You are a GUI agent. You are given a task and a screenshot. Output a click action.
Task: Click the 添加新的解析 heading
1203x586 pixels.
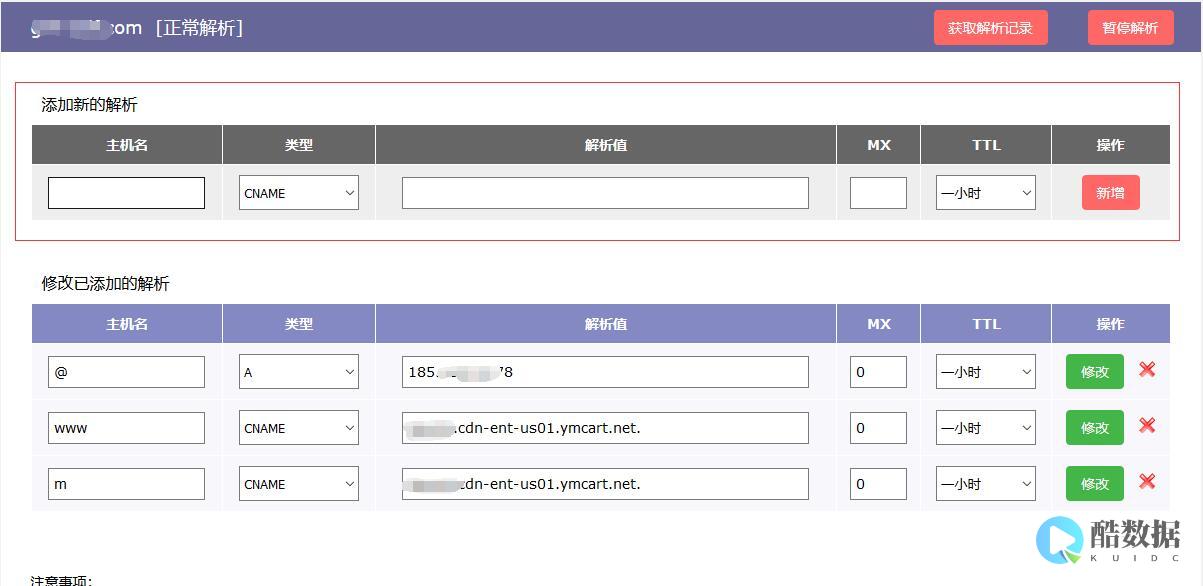[x=89, y=104]
